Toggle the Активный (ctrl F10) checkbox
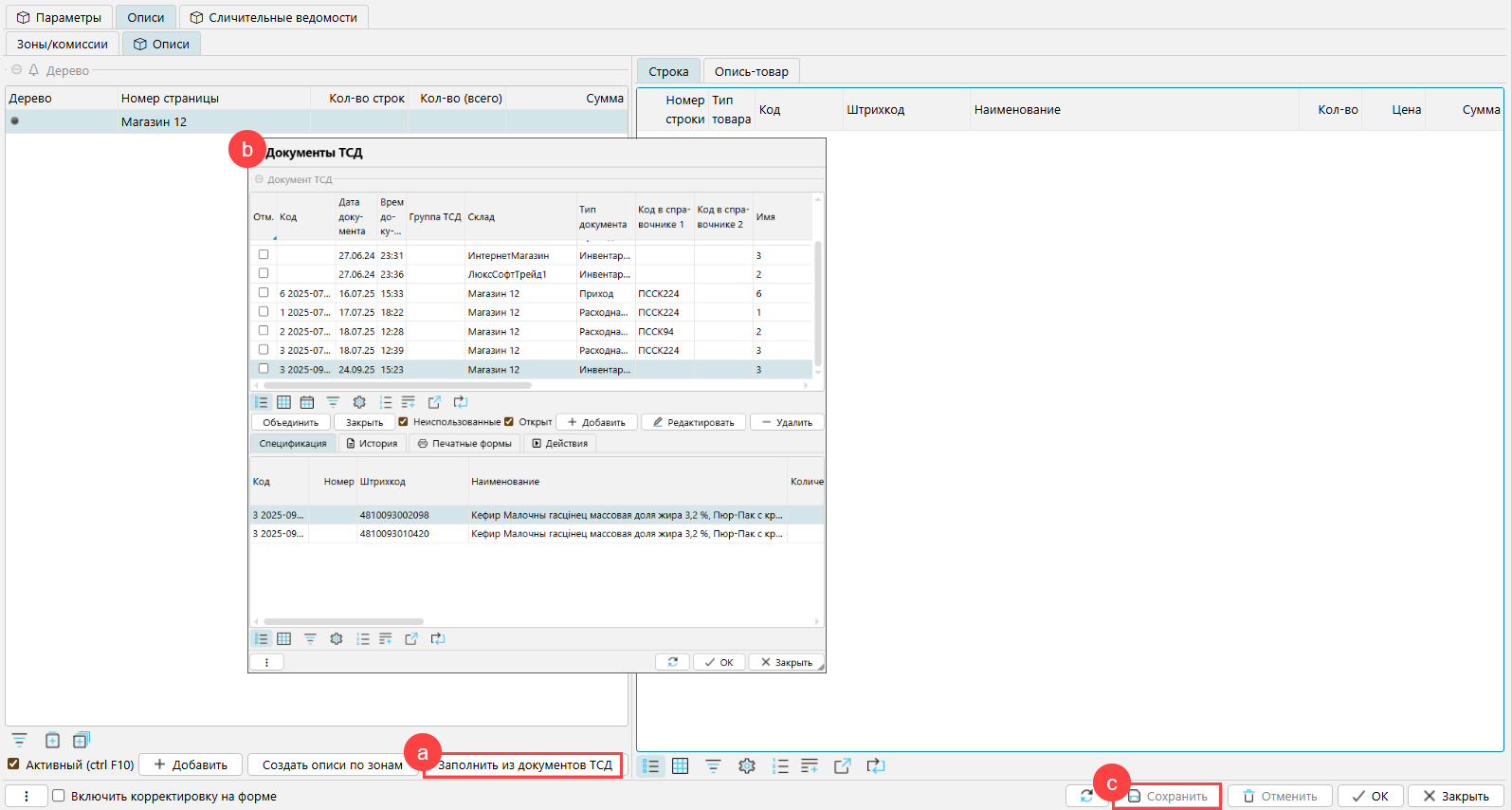This screenshot has width=1512, height=810. tap(13, 764)
